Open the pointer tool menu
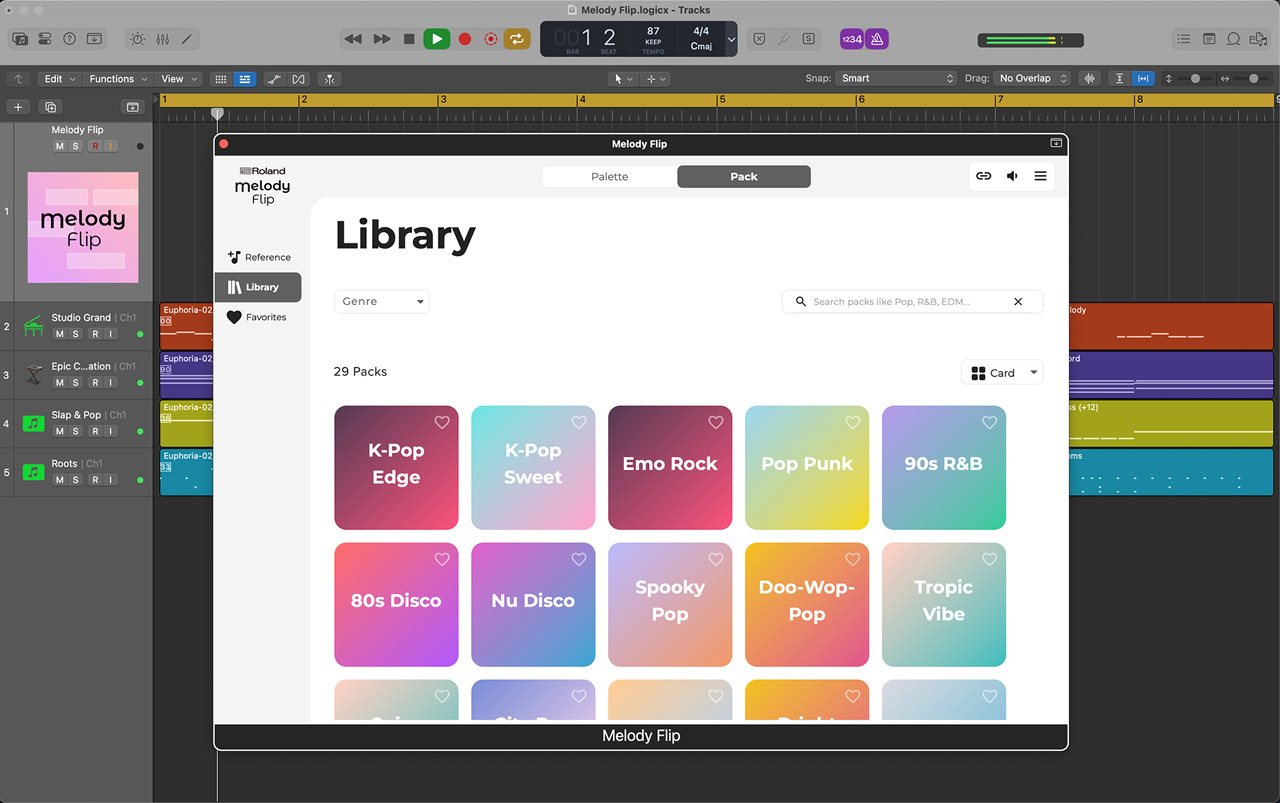 tap(623, 79)
